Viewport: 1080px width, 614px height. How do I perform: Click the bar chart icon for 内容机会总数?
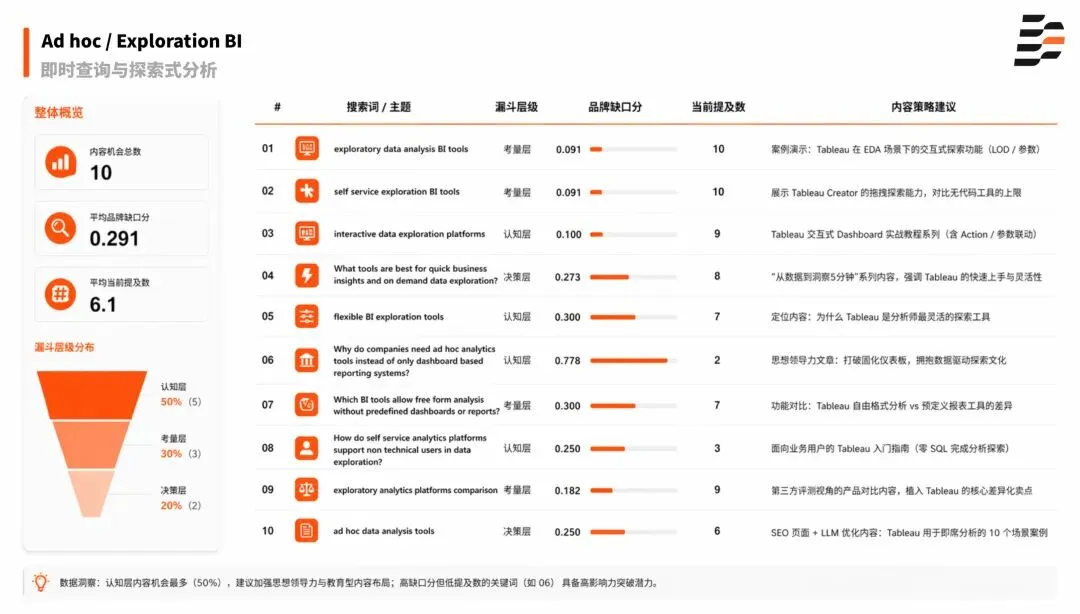pyautogui.click(x=61, y=162)
